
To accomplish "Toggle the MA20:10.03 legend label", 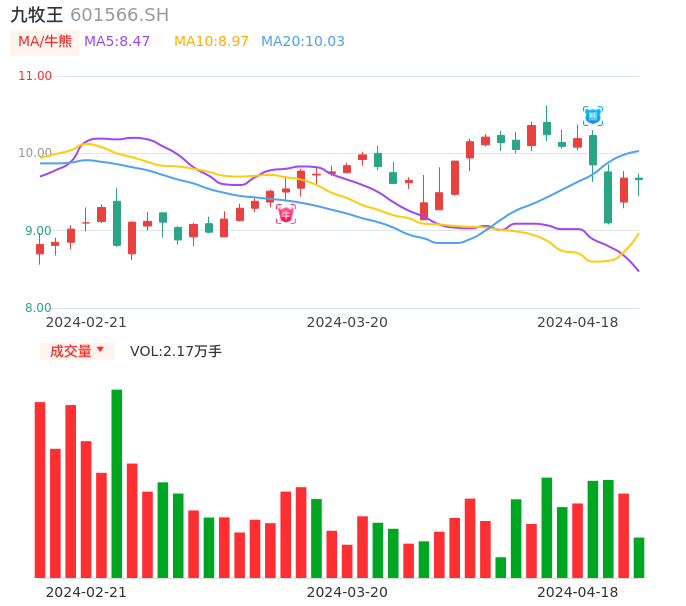I will (303, 42).
